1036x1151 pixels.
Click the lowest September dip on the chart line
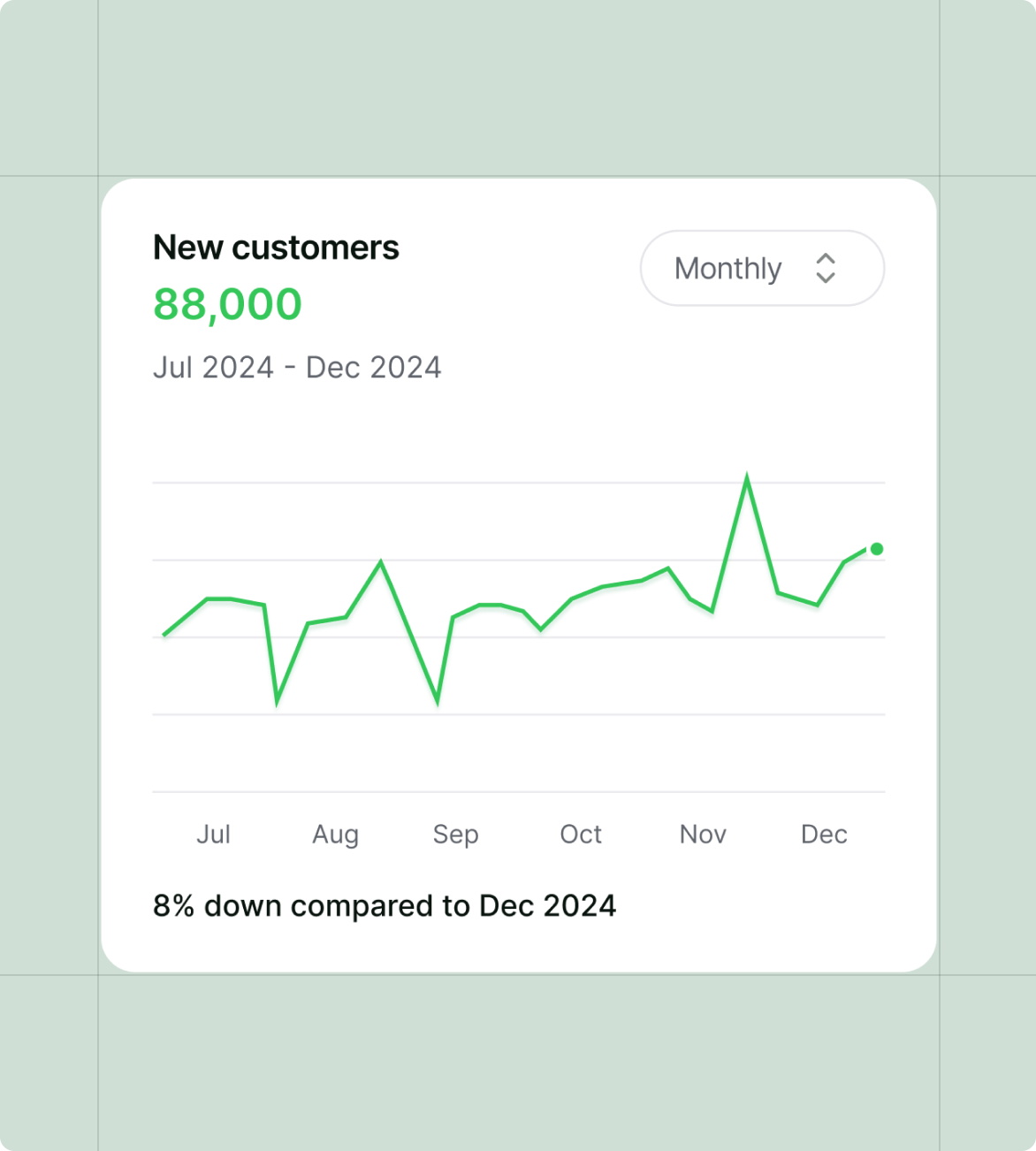pyautogui.click(x=438, y=702)
